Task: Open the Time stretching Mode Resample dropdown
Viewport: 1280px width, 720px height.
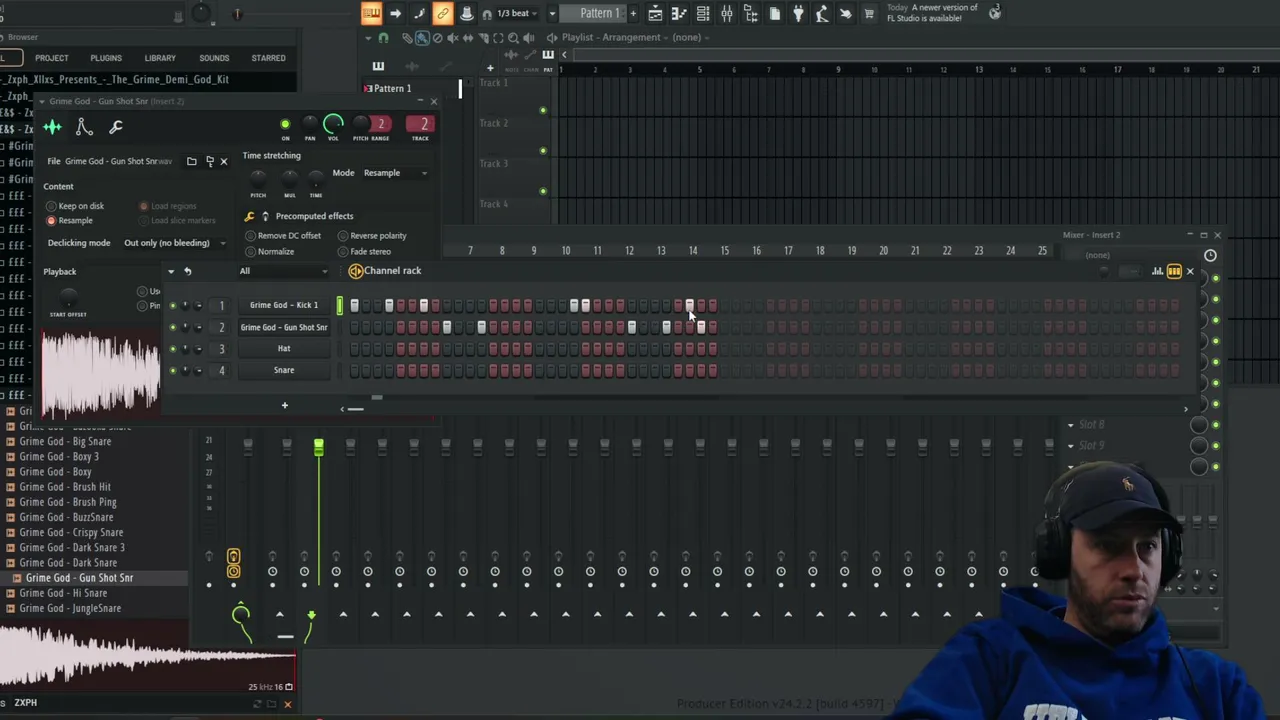Action: [395, 173]
